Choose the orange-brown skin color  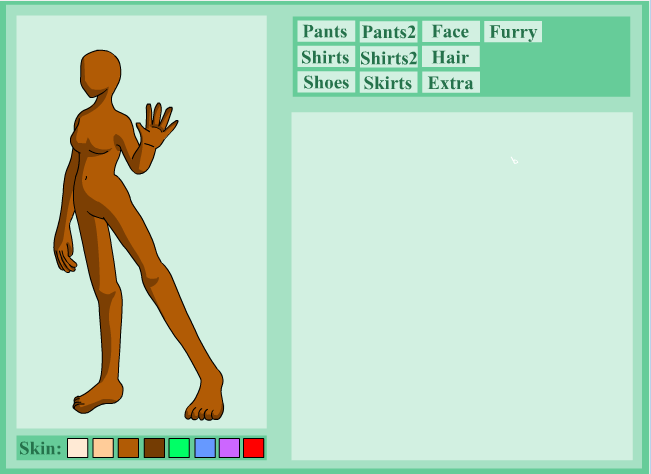[x=128, y=448]
